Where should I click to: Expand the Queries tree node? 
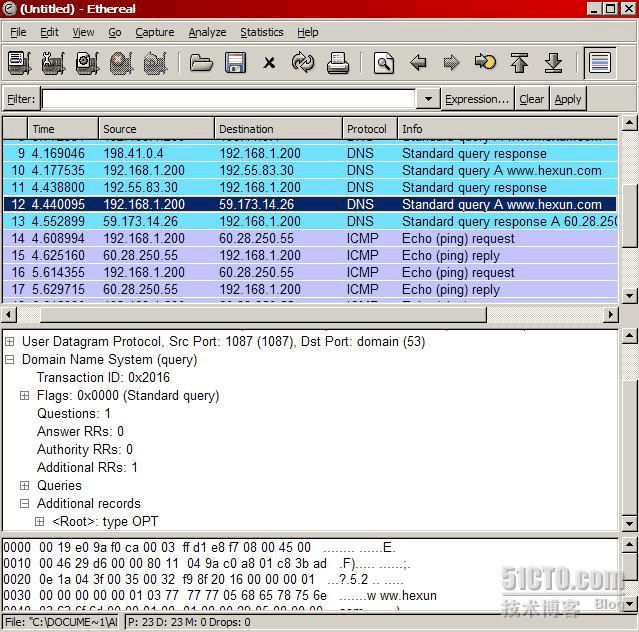(x=25, y=486)
